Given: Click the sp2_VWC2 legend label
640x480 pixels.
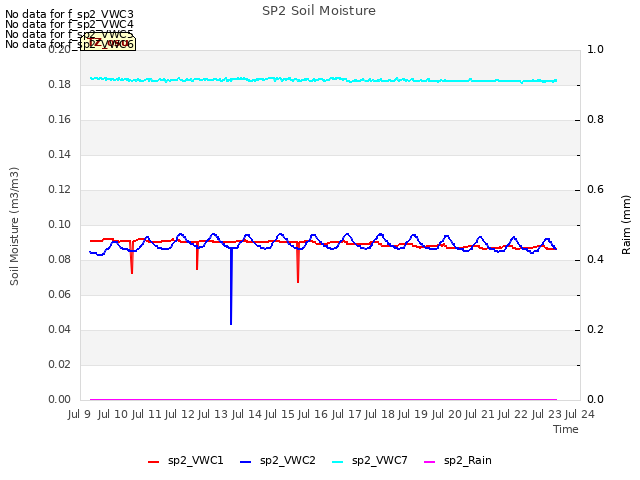Looking at the screenshot, I should coord(288,460).
